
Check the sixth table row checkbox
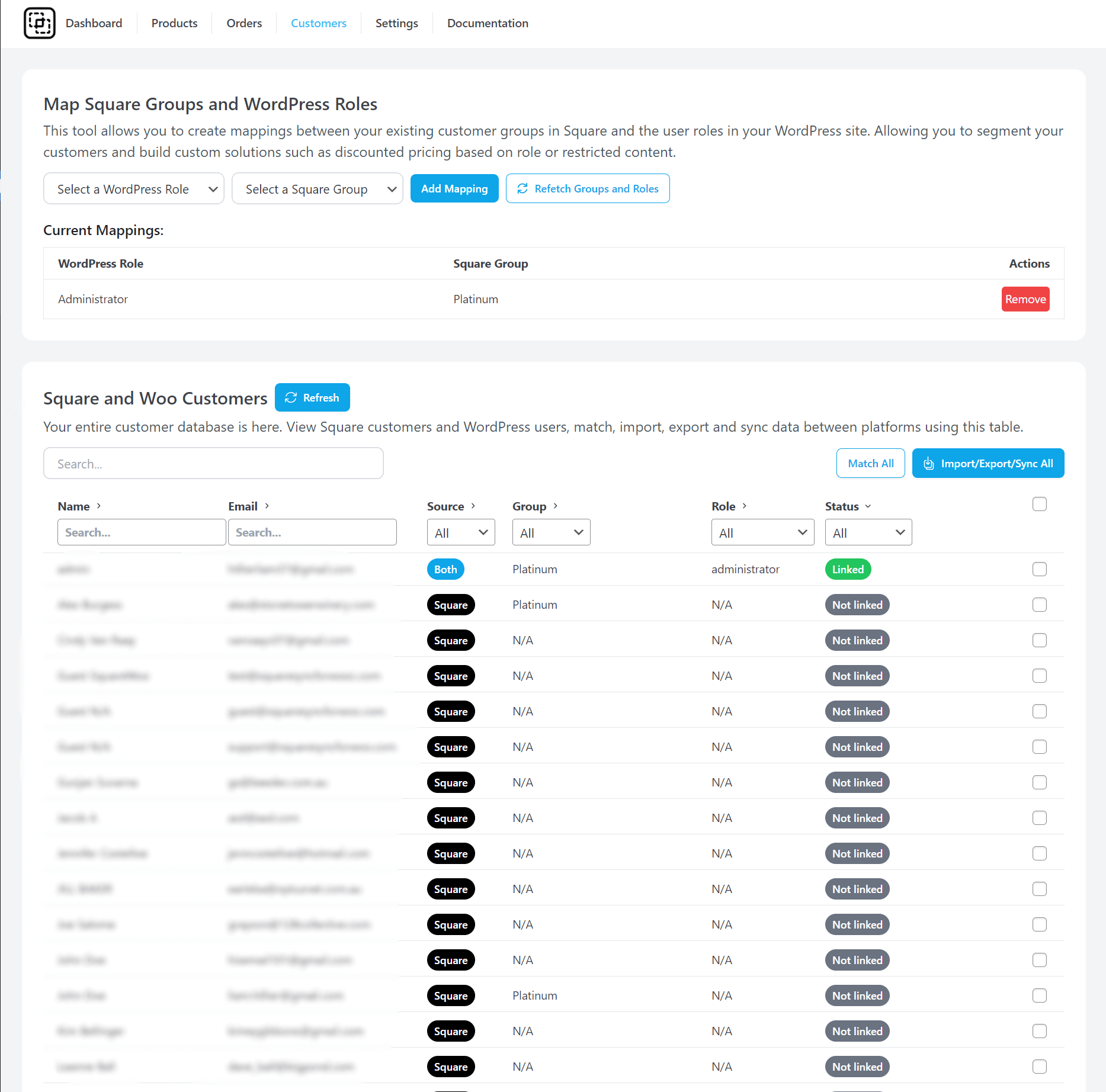(x=1040, y=747)
